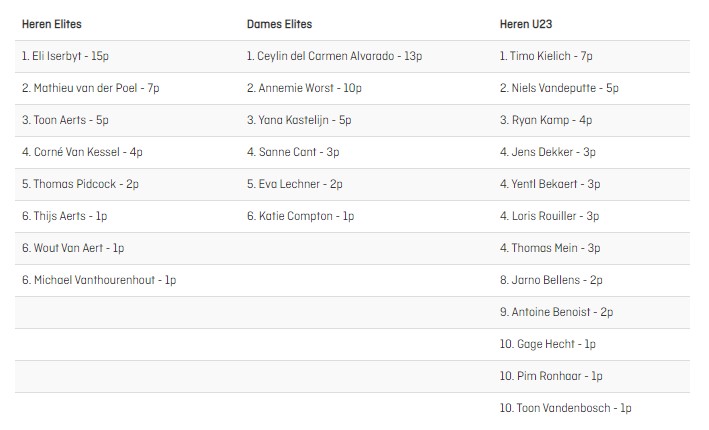
Task: Select the Dames Elites column header
Action: [279, 24]
